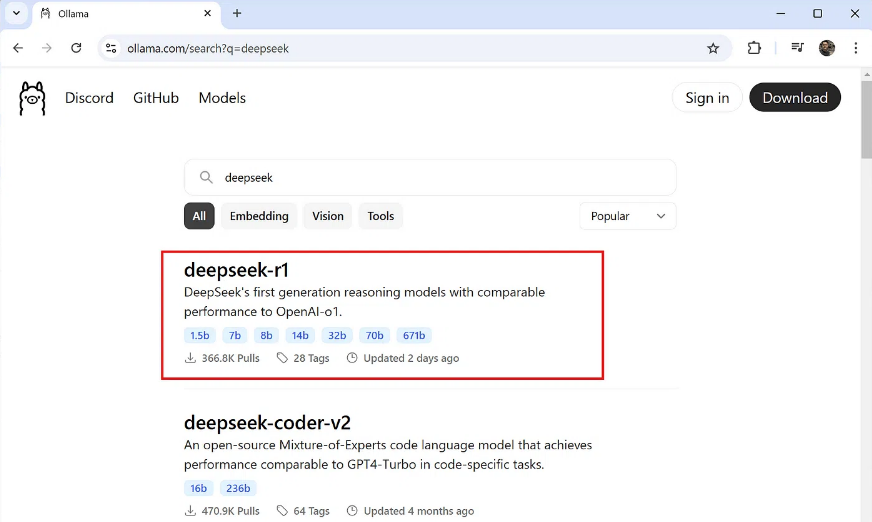View site information icon in address bar
This screenshot has width=872, height=522.
[x=111, y=48]
